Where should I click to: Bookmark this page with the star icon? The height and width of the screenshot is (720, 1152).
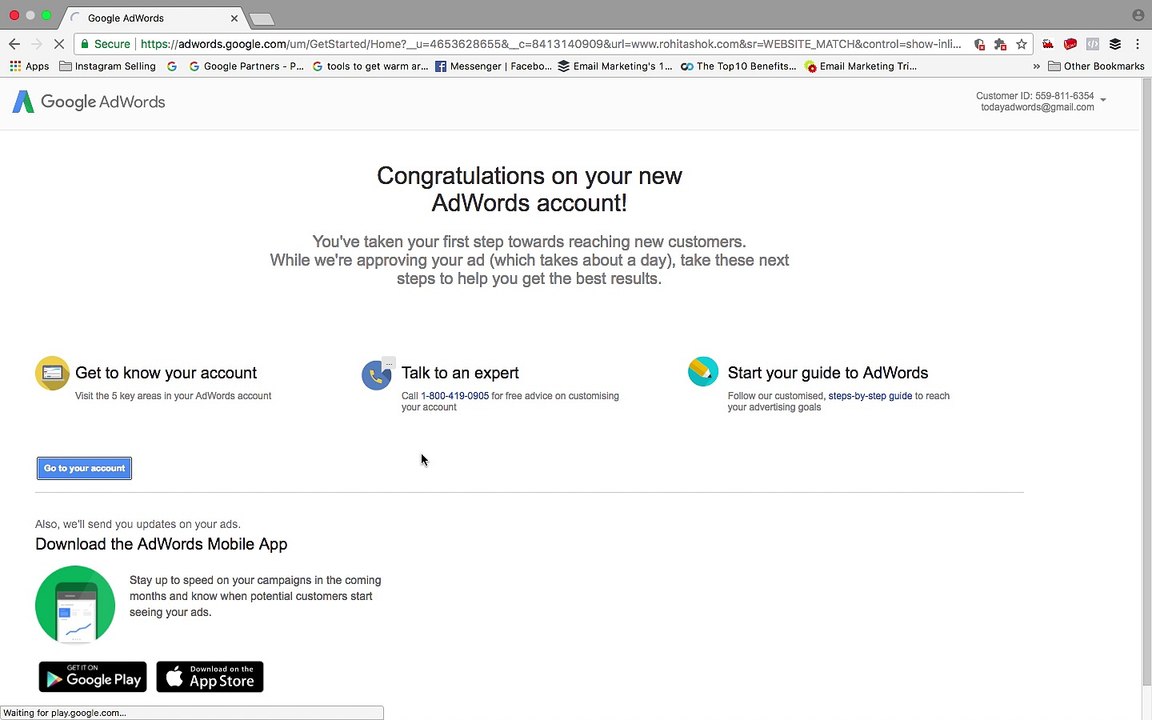click(x=1021, y=44)
